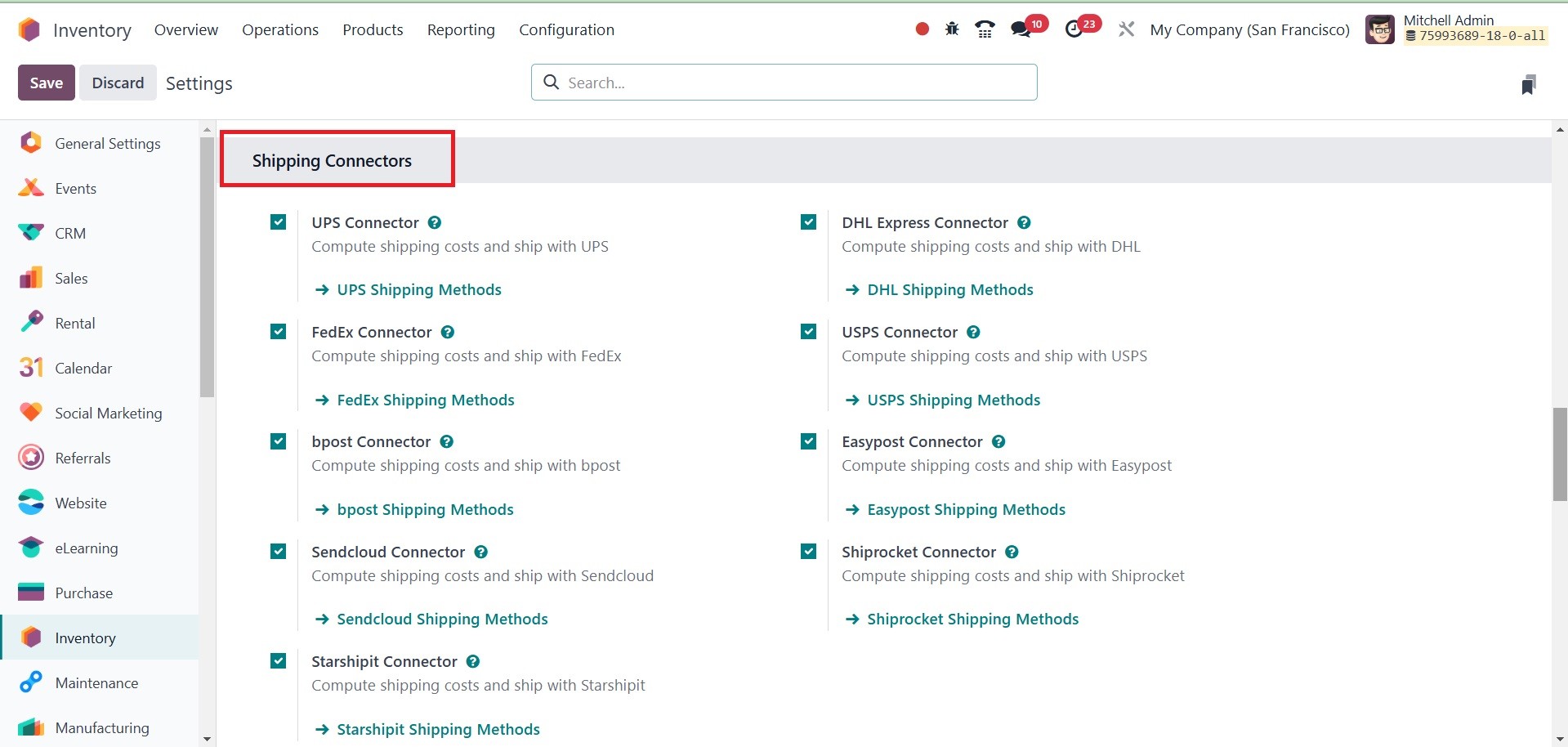Screen dimensions: 1568x747
Task: Select Purchase settings in sidebar
Action: click(100, 593)
